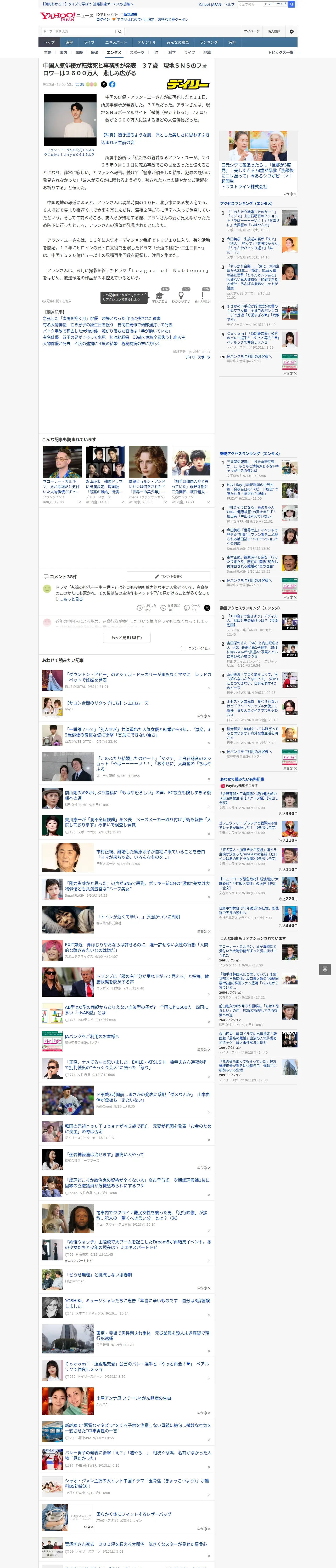336x1568 pixels.
Task: React with わかりやすい lightbulb icon
Action: [x=181, y=295]
